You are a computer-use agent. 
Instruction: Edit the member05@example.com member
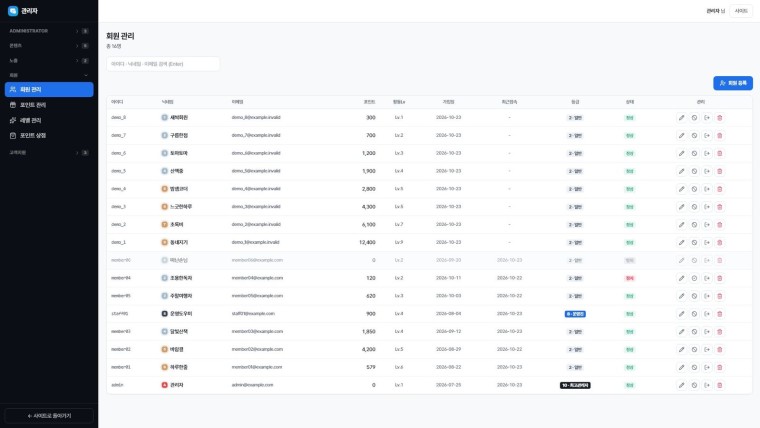(x=681, y=296)
